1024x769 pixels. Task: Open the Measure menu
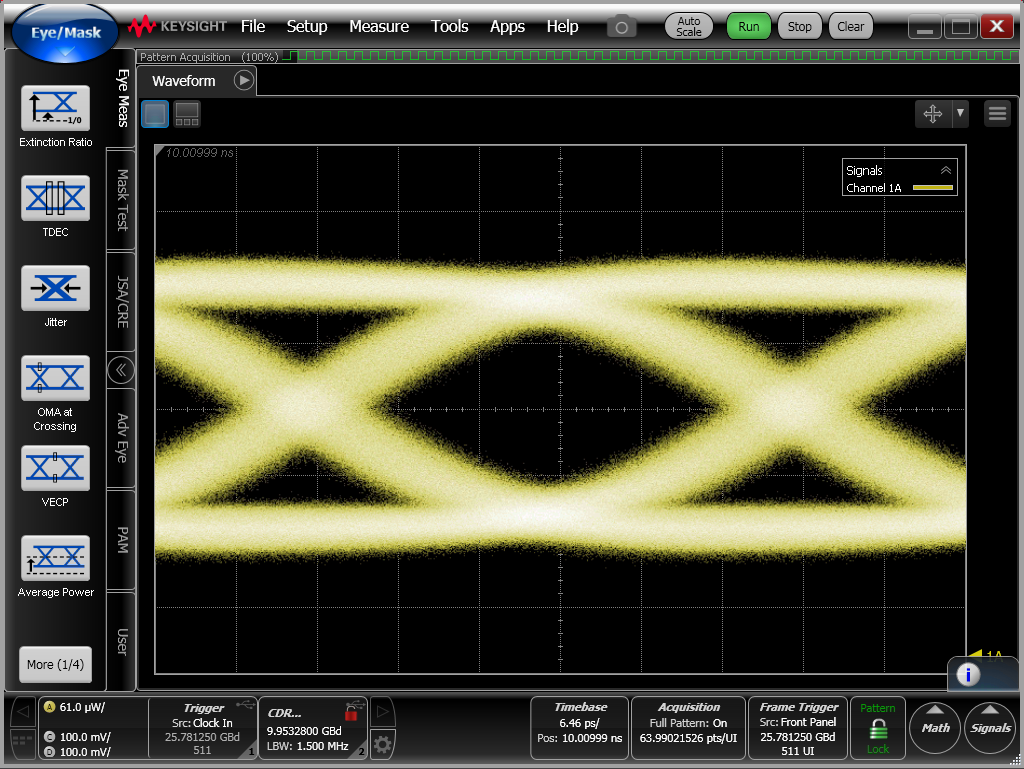[x=379, y=26]
